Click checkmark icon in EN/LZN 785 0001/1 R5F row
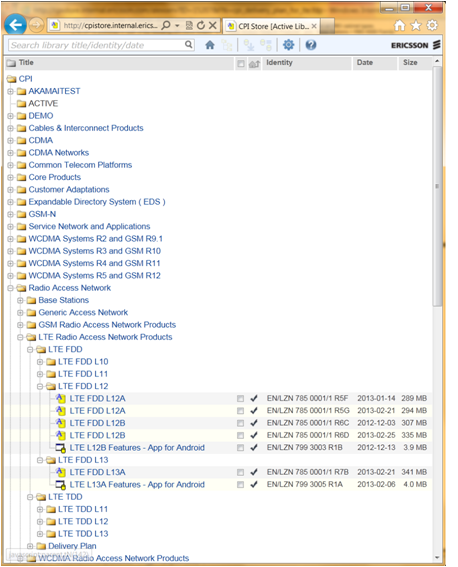The image size is (458, 567). pos(254,398)
